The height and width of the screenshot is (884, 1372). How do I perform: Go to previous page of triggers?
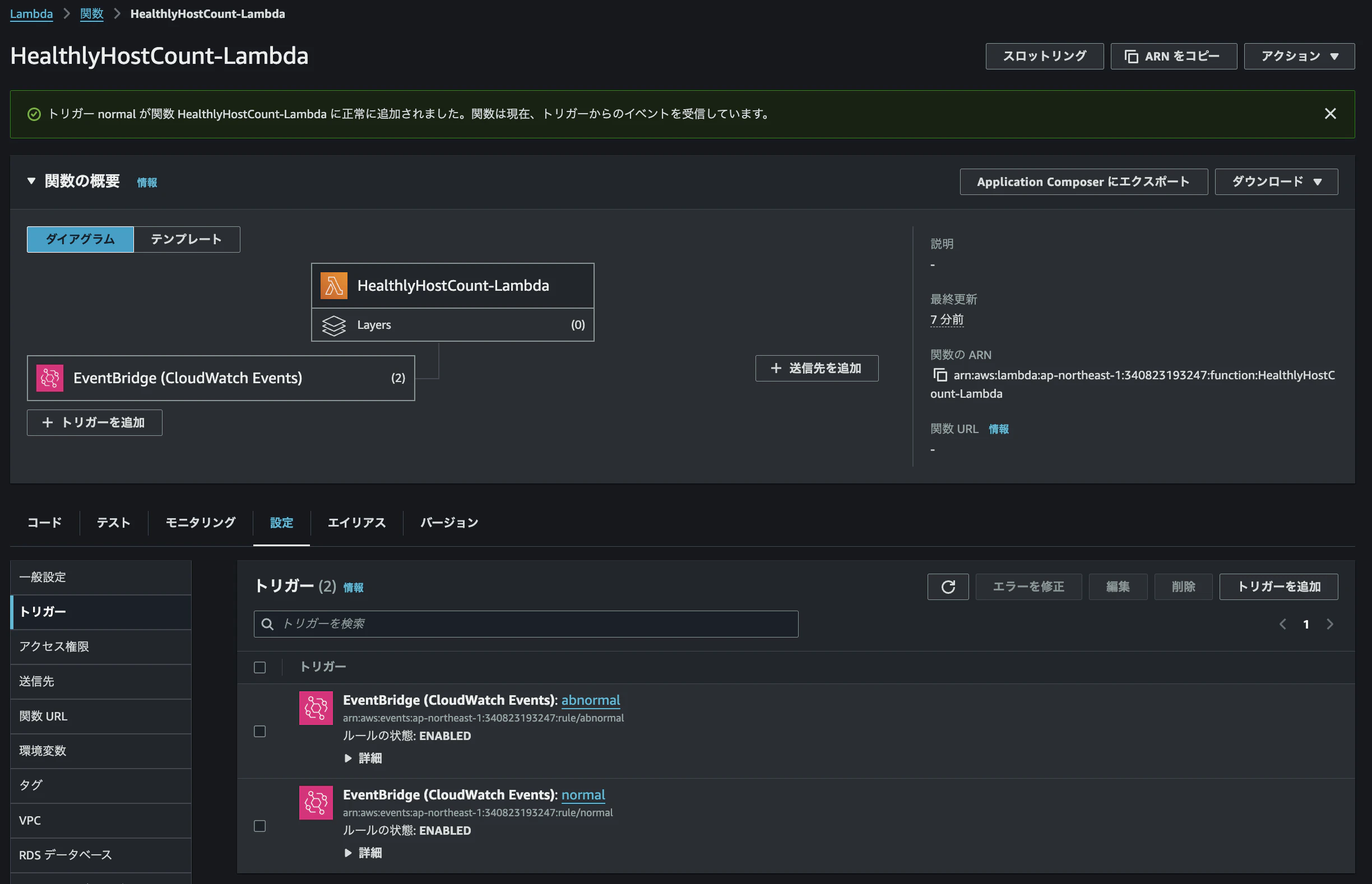point(1282,624)
